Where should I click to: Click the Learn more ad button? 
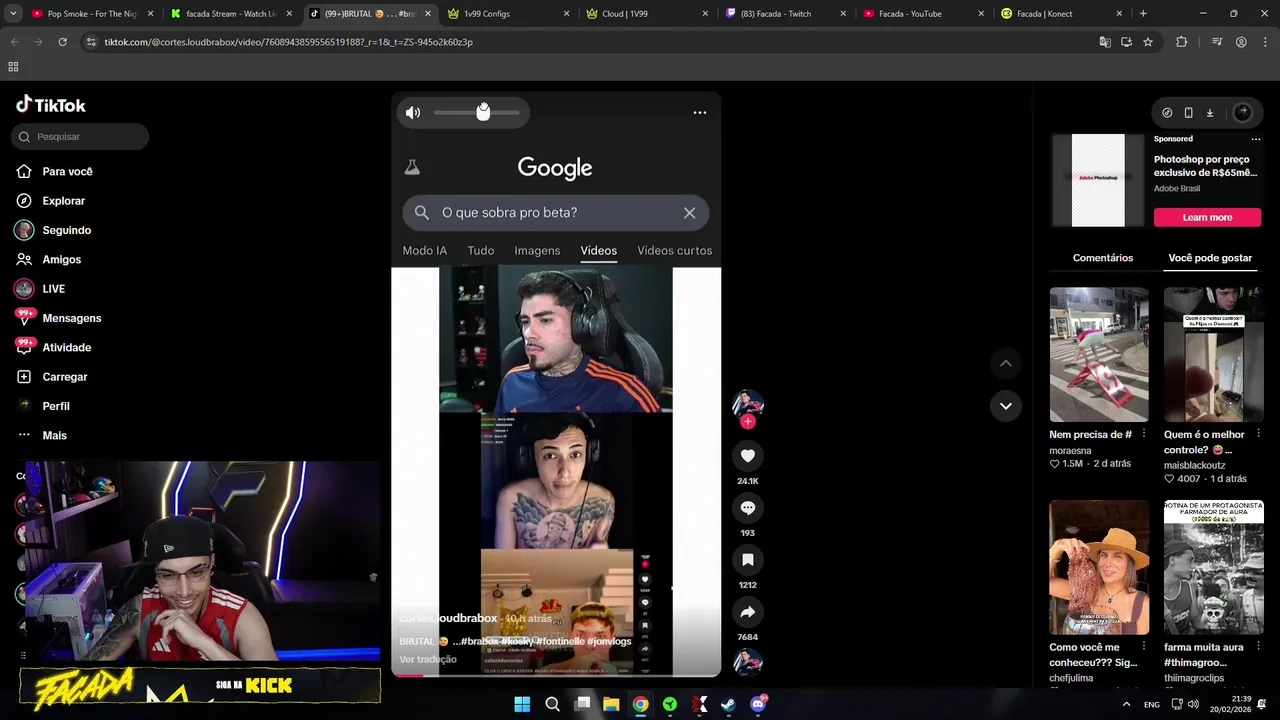tap(1207, 217)
